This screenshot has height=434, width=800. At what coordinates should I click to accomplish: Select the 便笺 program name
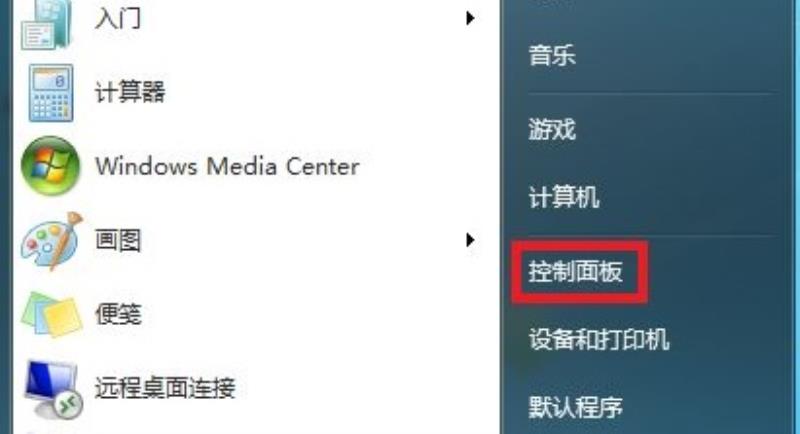click(x=118, y=314)
